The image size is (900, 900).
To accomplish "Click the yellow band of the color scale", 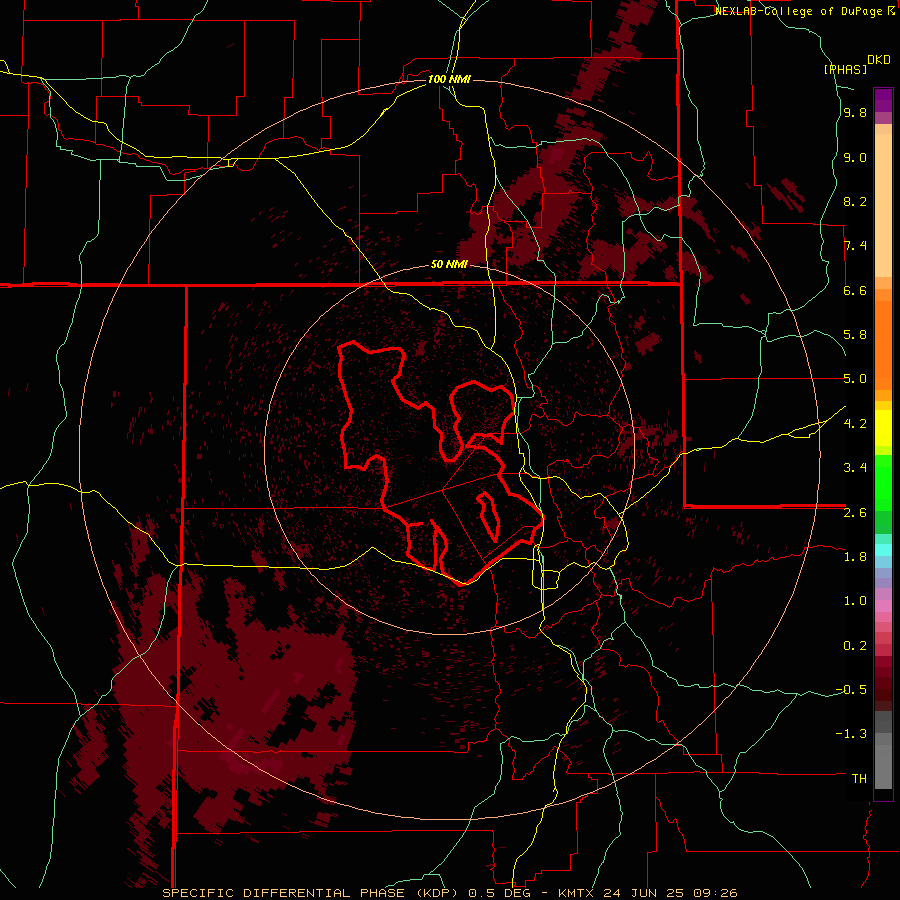I will point(883,428).
